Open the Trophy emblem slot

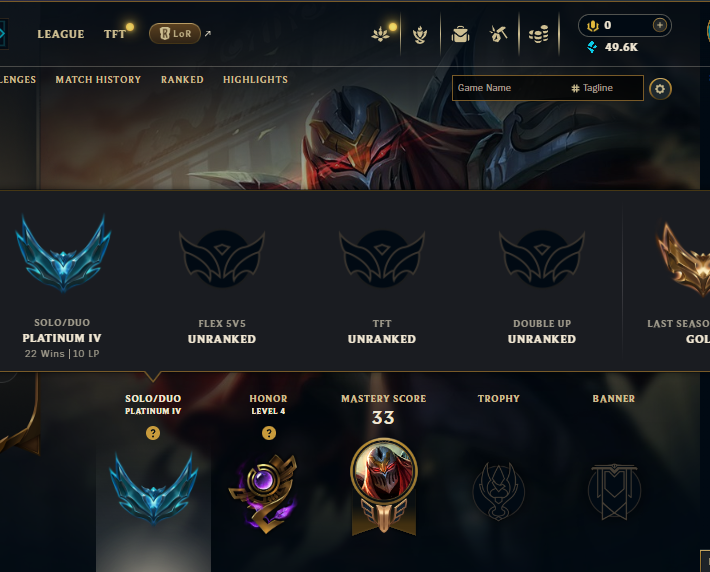coord(499,491)
